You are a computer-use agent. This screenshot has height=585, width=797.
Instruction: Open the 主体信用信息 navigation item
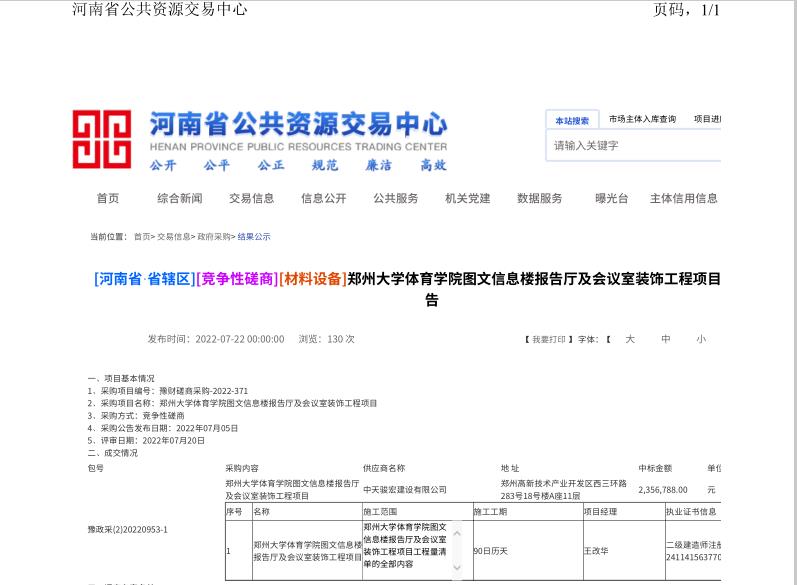tap(684, 198)
